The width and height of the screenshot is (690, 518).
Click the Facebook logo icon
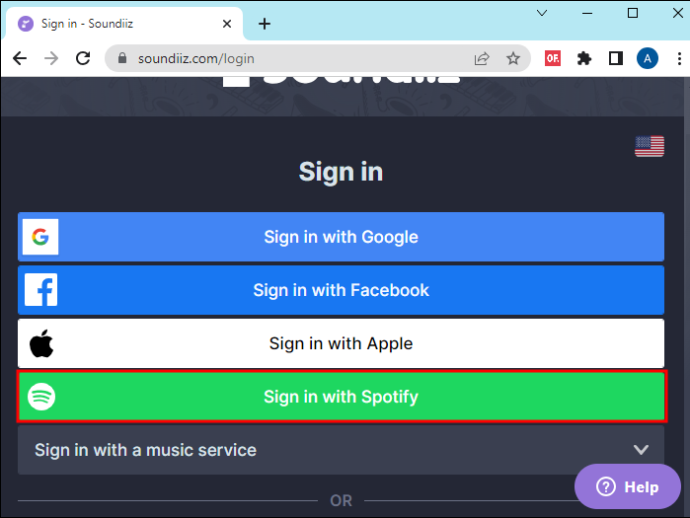pos(41,290)
